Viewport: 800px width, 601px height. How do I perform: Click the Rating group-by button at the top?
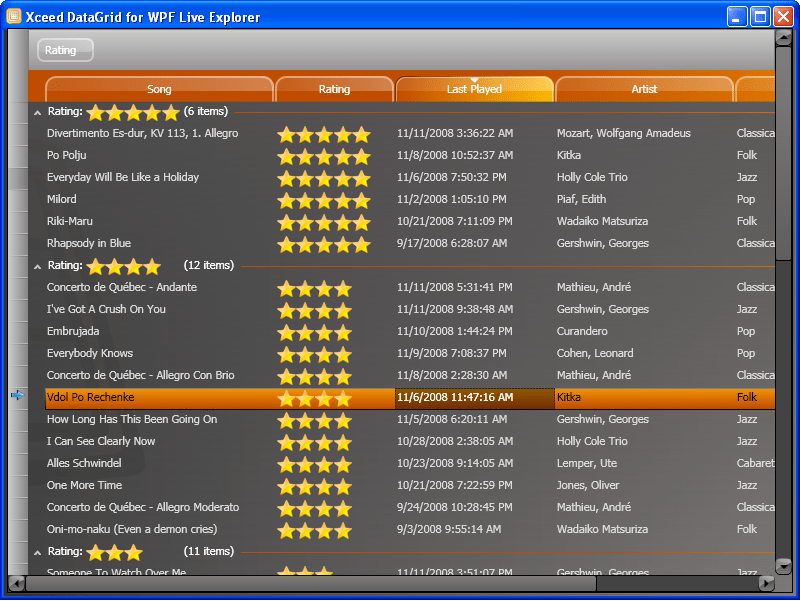click(x=64, y=47)
